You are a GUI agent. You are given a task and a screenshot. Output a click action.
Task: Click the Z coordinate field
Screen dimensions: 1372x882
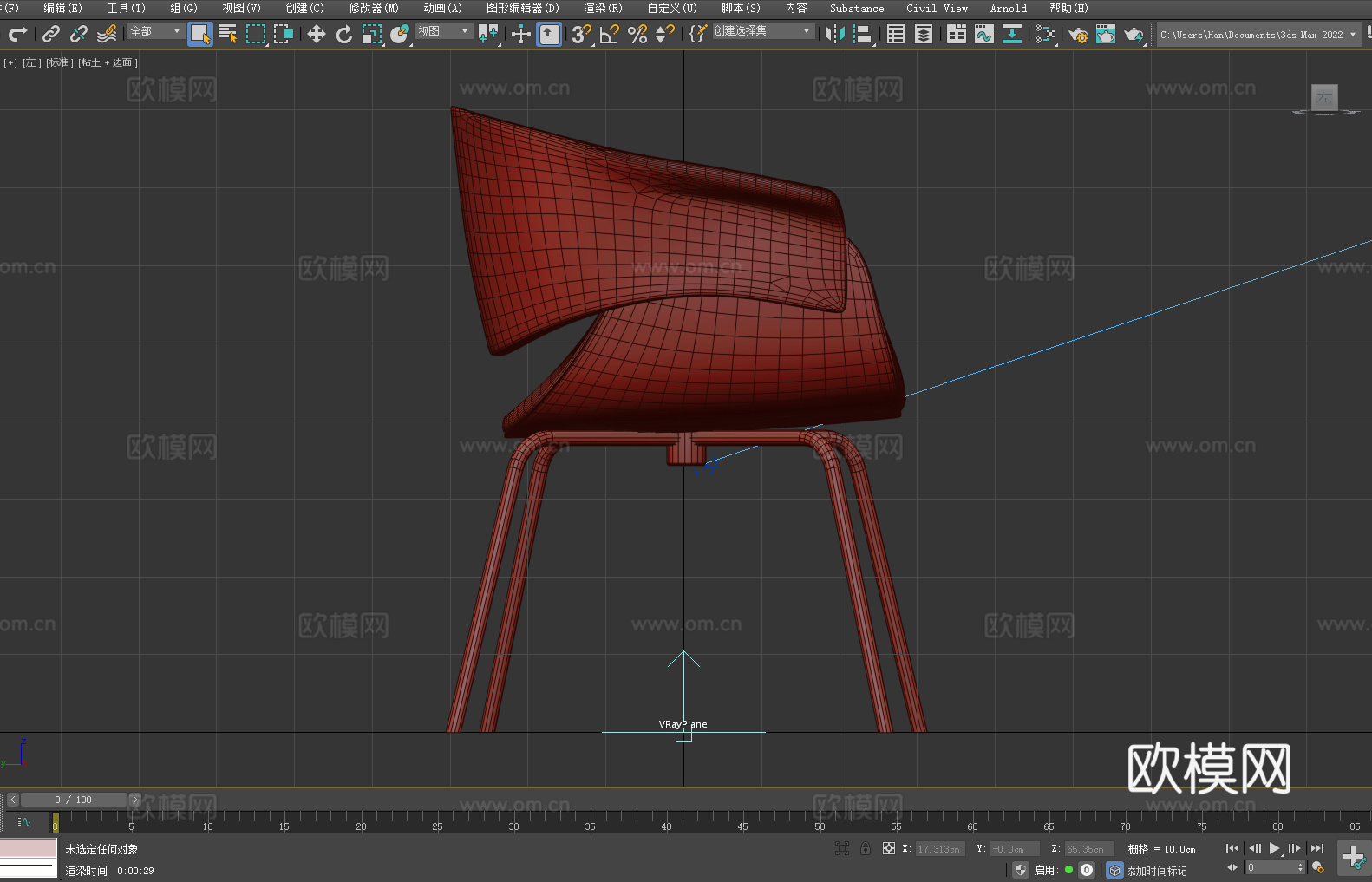1089,849
